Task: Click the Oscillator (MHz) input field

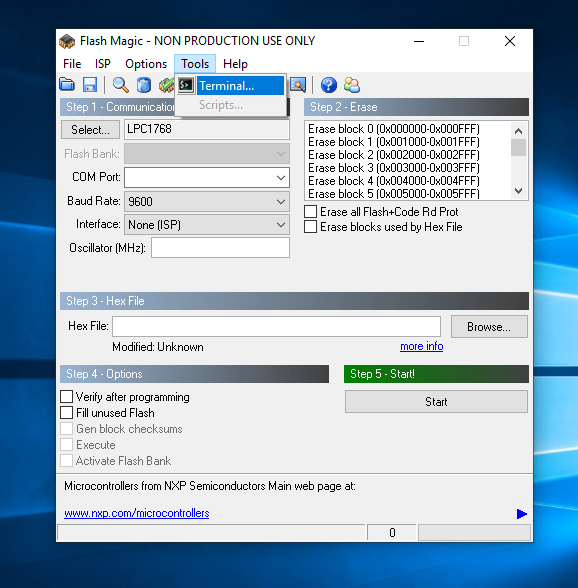Action: click(x=221, y=248)
